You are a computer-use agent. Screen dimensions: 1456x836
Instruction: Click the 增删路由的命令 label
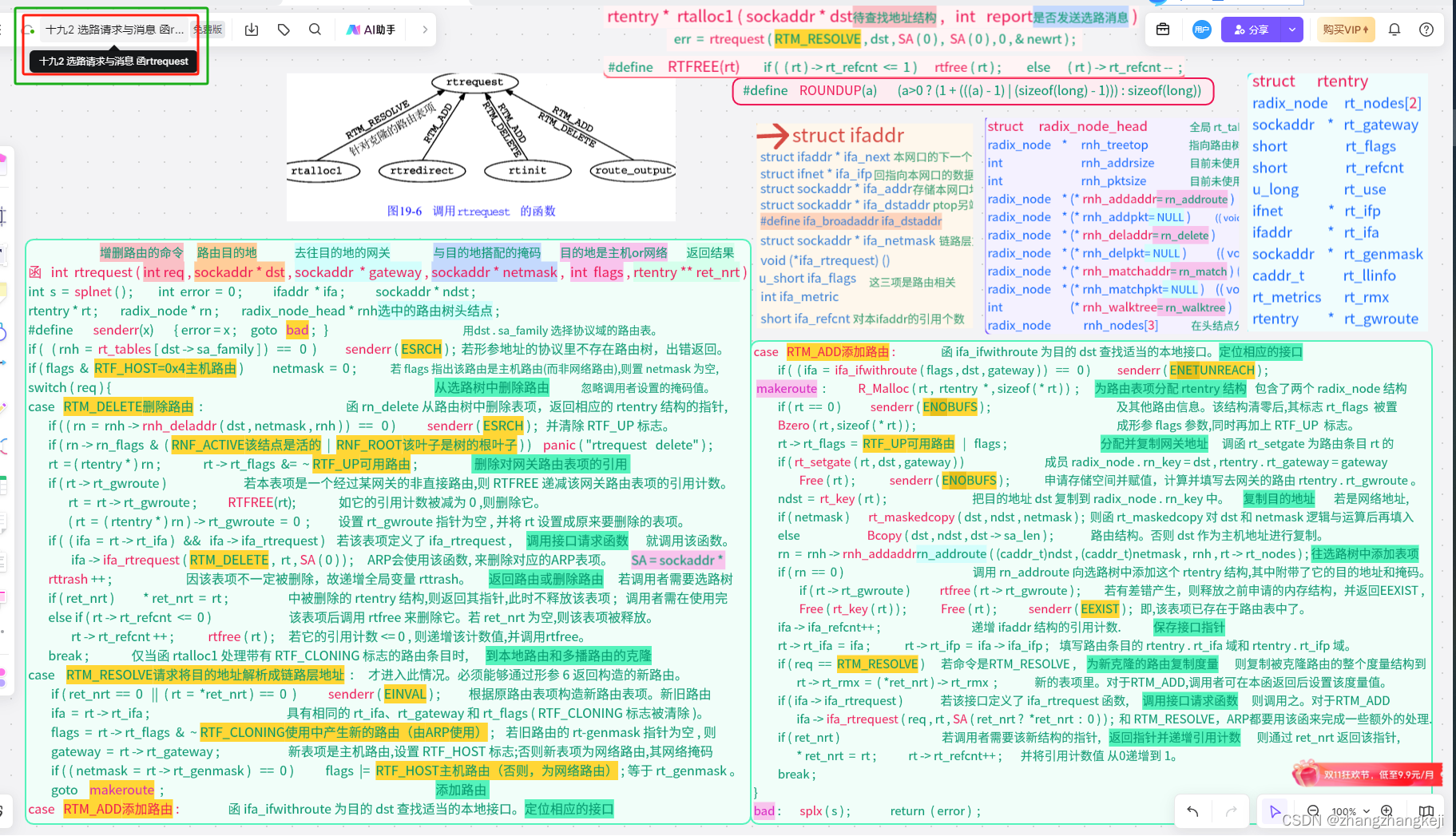pyautogui.click(x=141, y=252)
